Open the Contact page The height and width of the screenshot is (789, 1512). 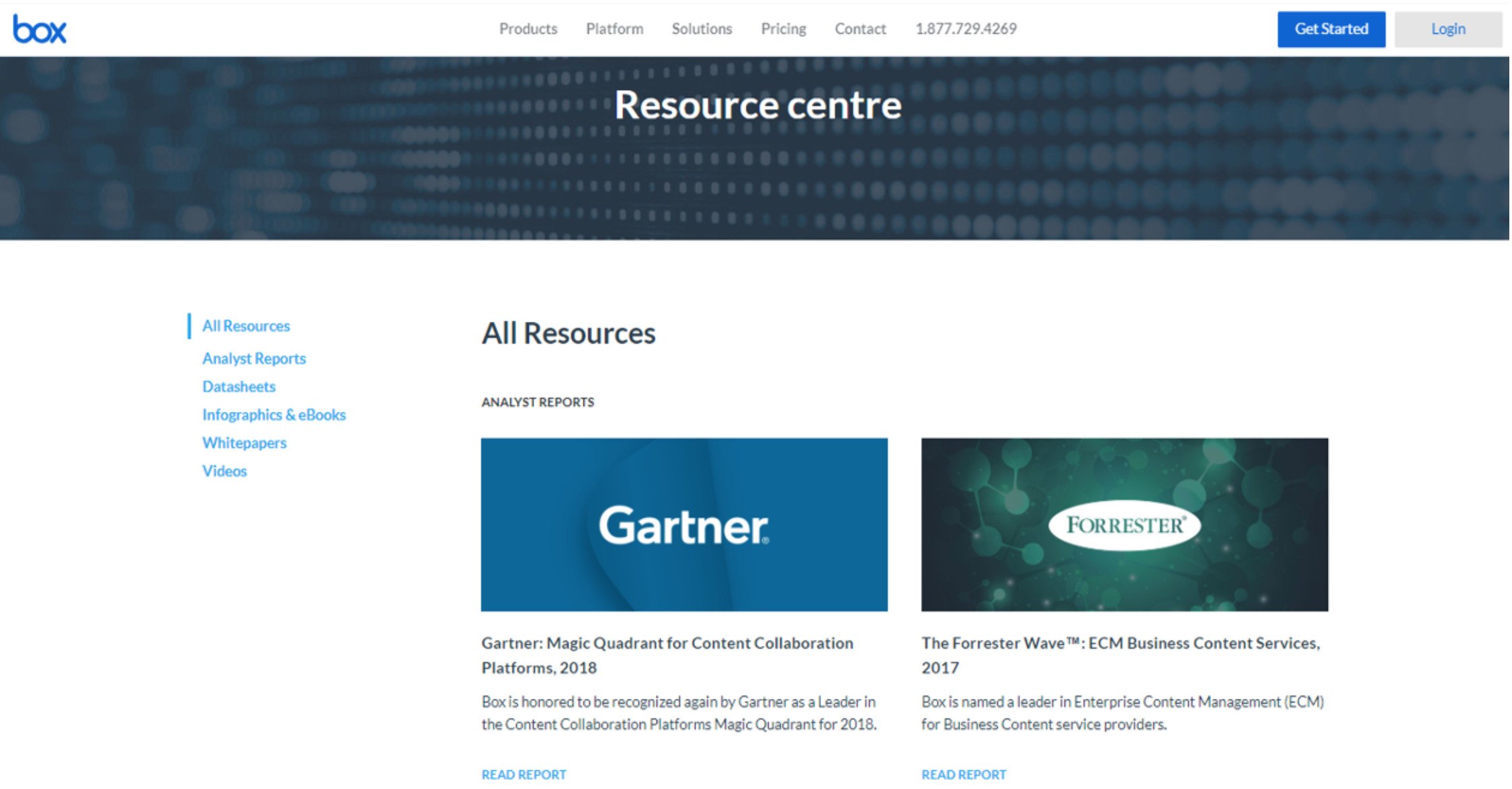(x=860, y=29)
